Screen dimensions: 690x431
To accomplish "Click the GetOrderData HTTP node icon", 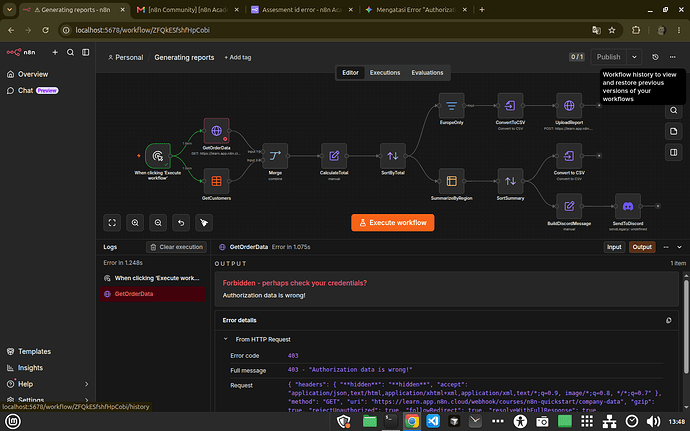I will [x=216, y=131].
